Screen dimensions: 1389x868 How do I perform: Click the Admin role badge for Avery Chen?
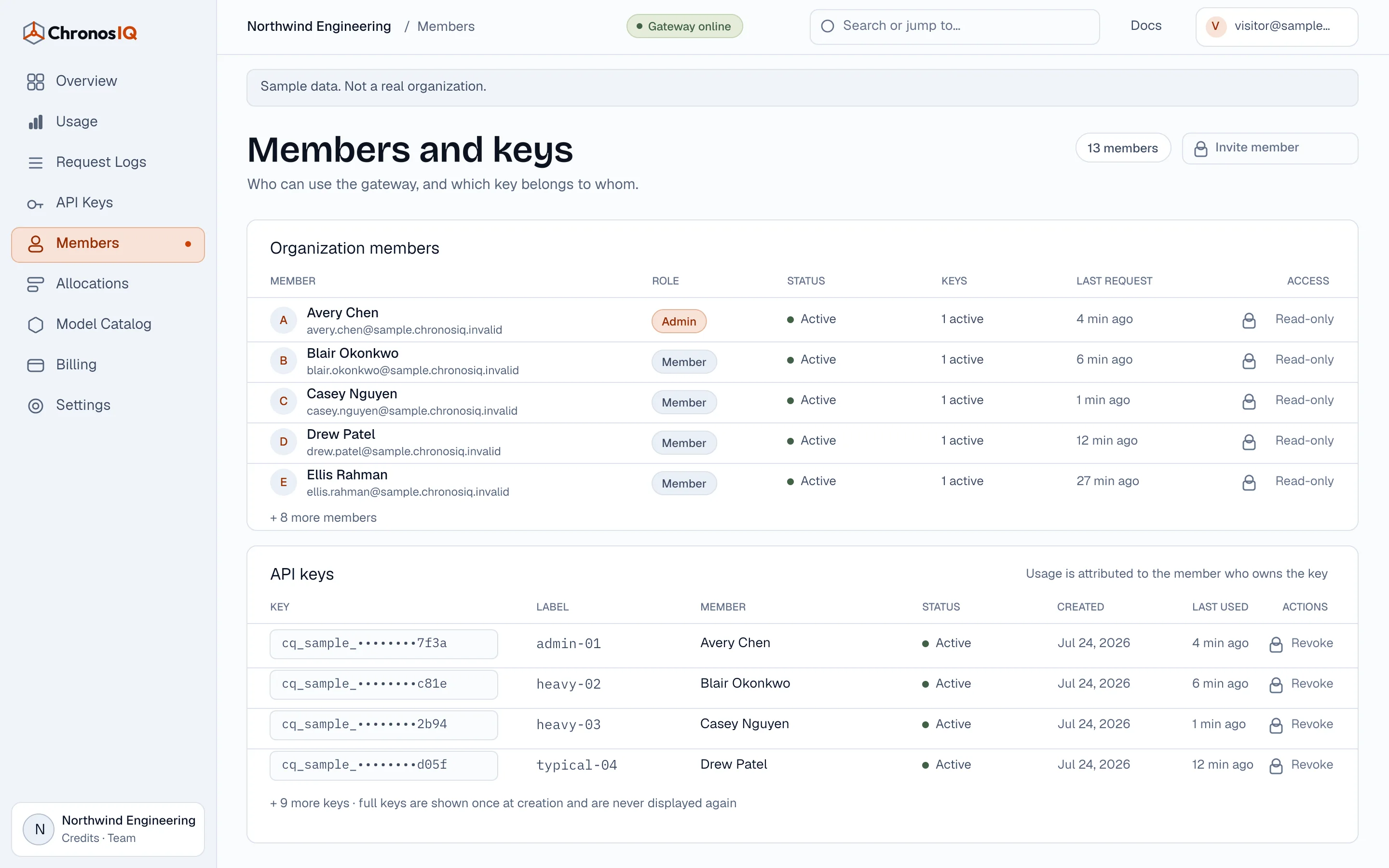click(x=679, y=322)
